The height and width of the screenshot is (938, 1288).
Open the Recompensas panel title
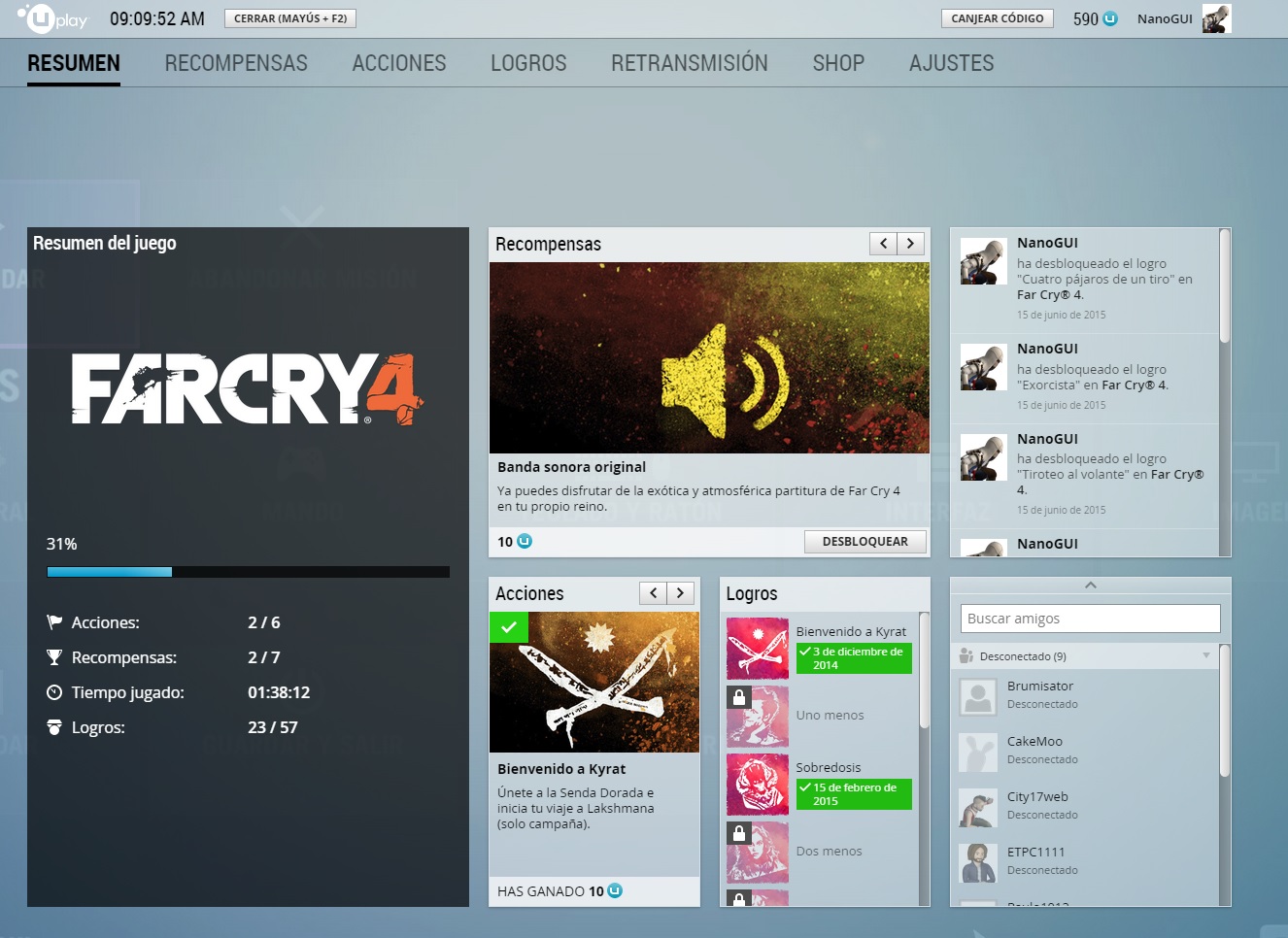[x=548, y=244]
